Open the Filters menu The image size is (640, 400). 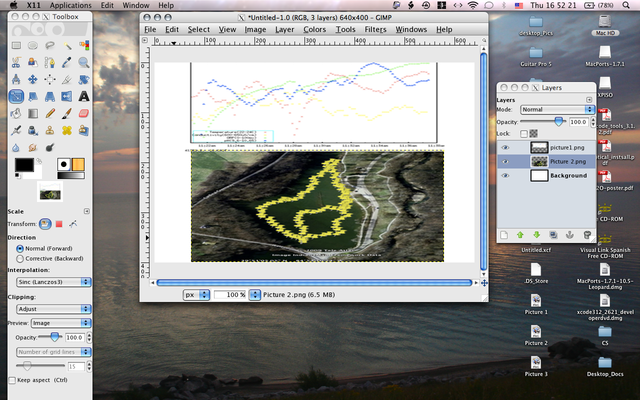pyautogui.click(x=375, y=29)
